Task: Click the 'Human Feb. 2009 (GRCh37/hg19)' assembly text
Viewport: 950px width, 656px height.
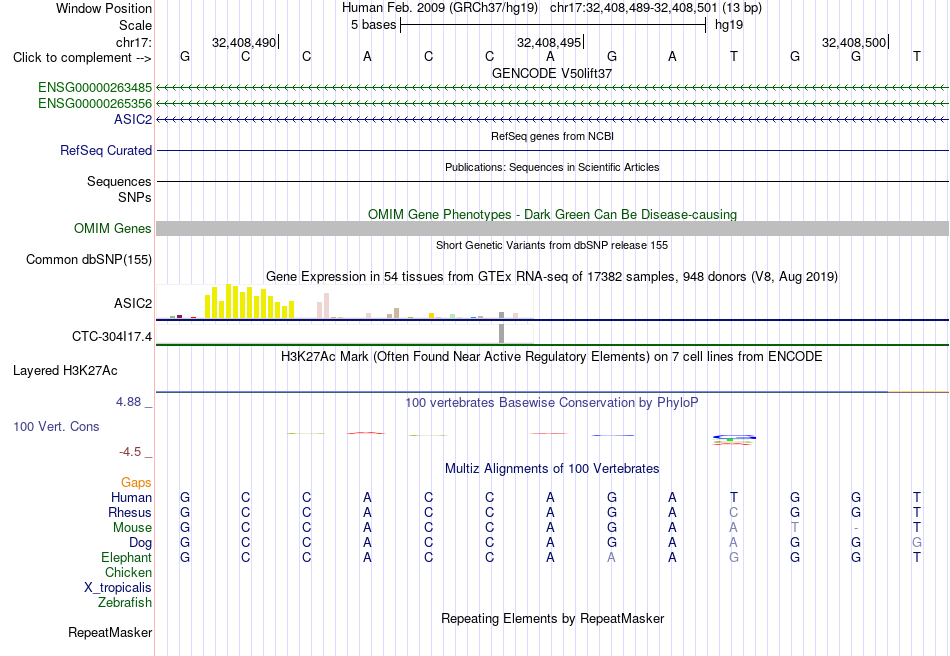Action: 440,8
